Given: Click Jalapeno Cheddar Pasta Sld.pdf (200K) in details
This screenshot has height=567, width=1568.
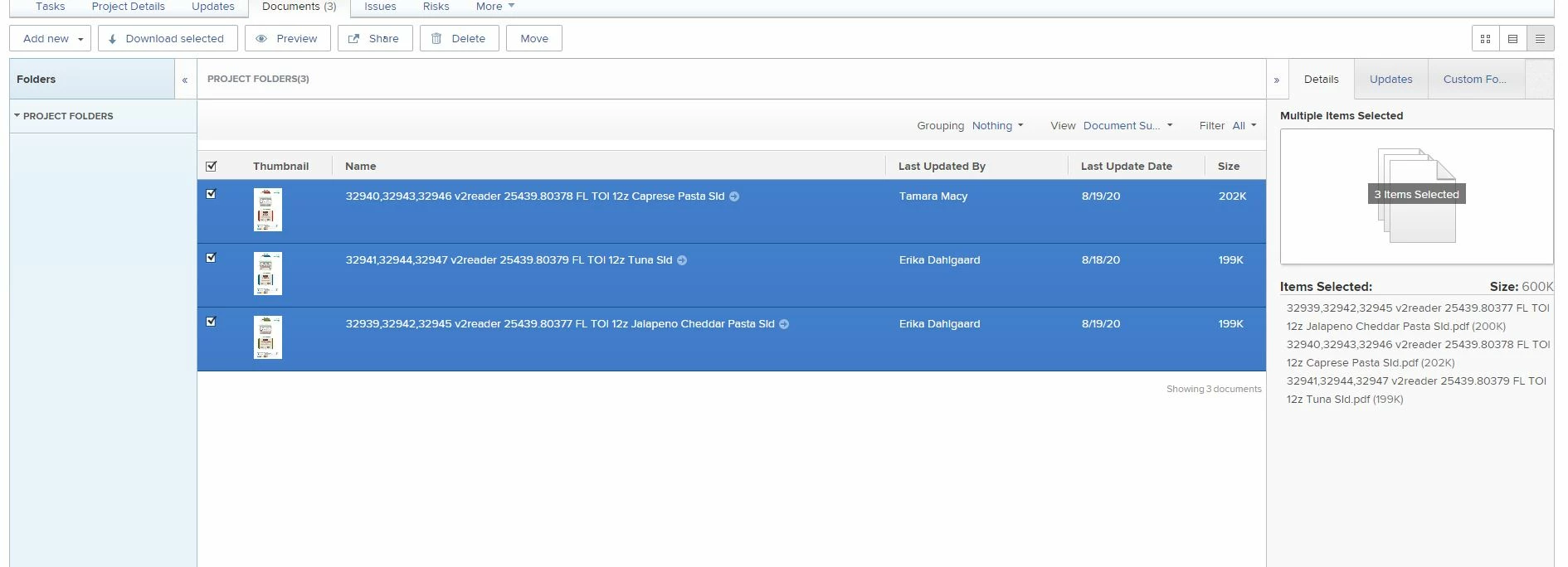Looking at the screenshot, I should point(1418,317).
